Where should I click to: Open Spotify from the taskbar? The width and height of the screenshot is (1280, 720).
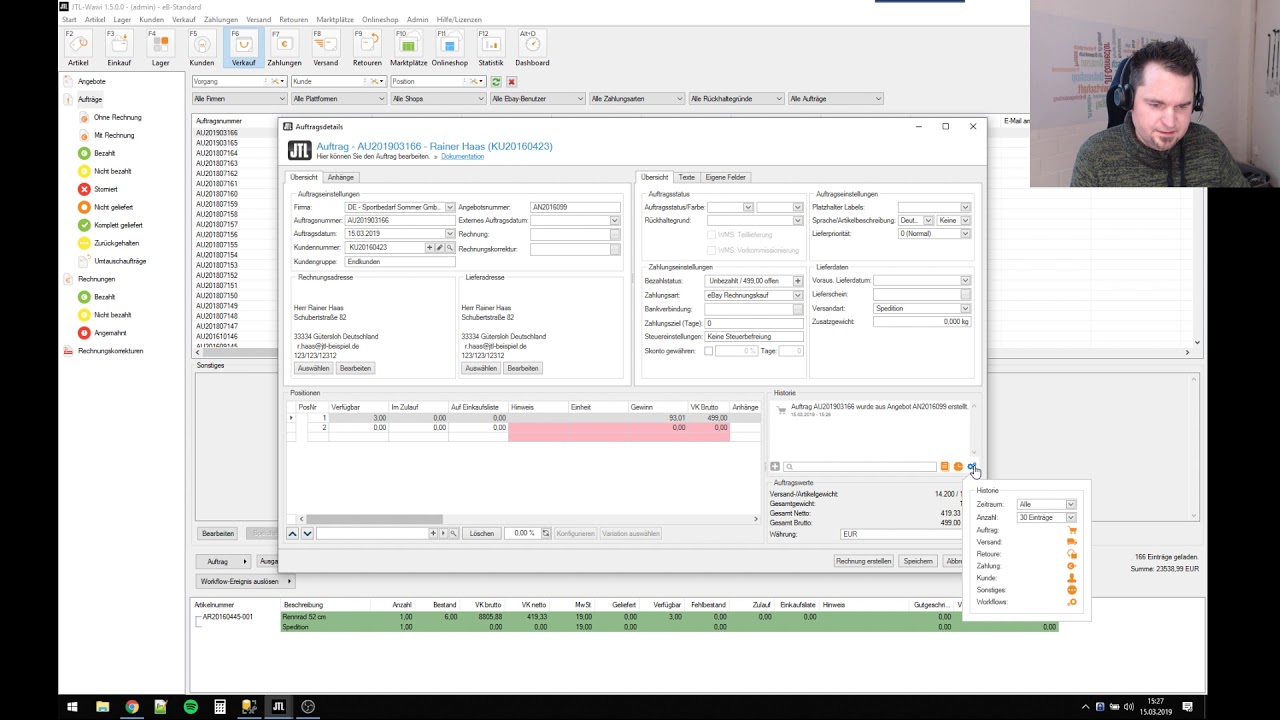coord(190,707)
